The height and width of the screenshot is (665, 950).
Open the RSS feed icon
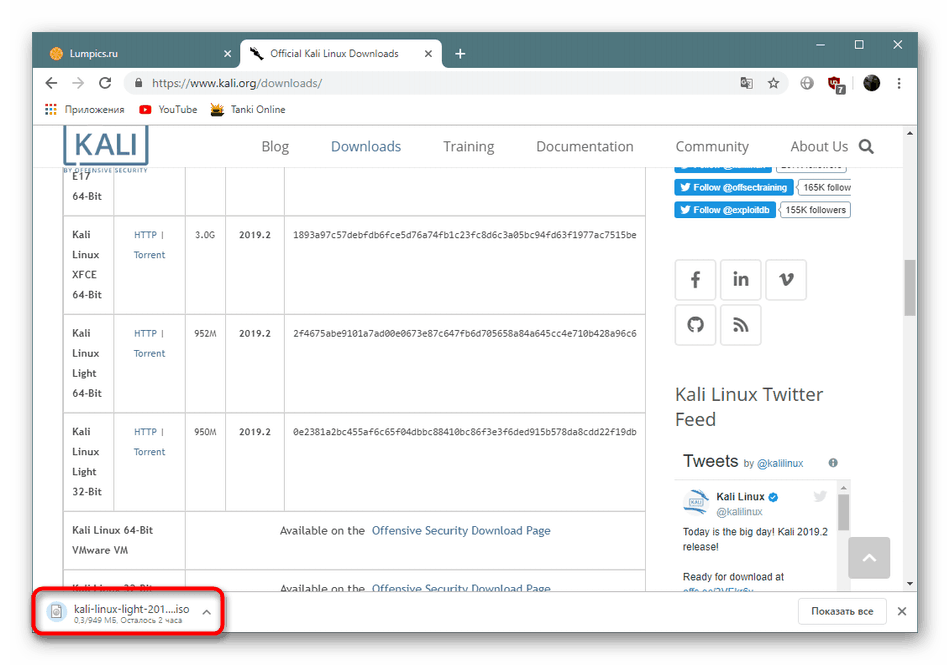pyautogui.click(x=740, y=325)
